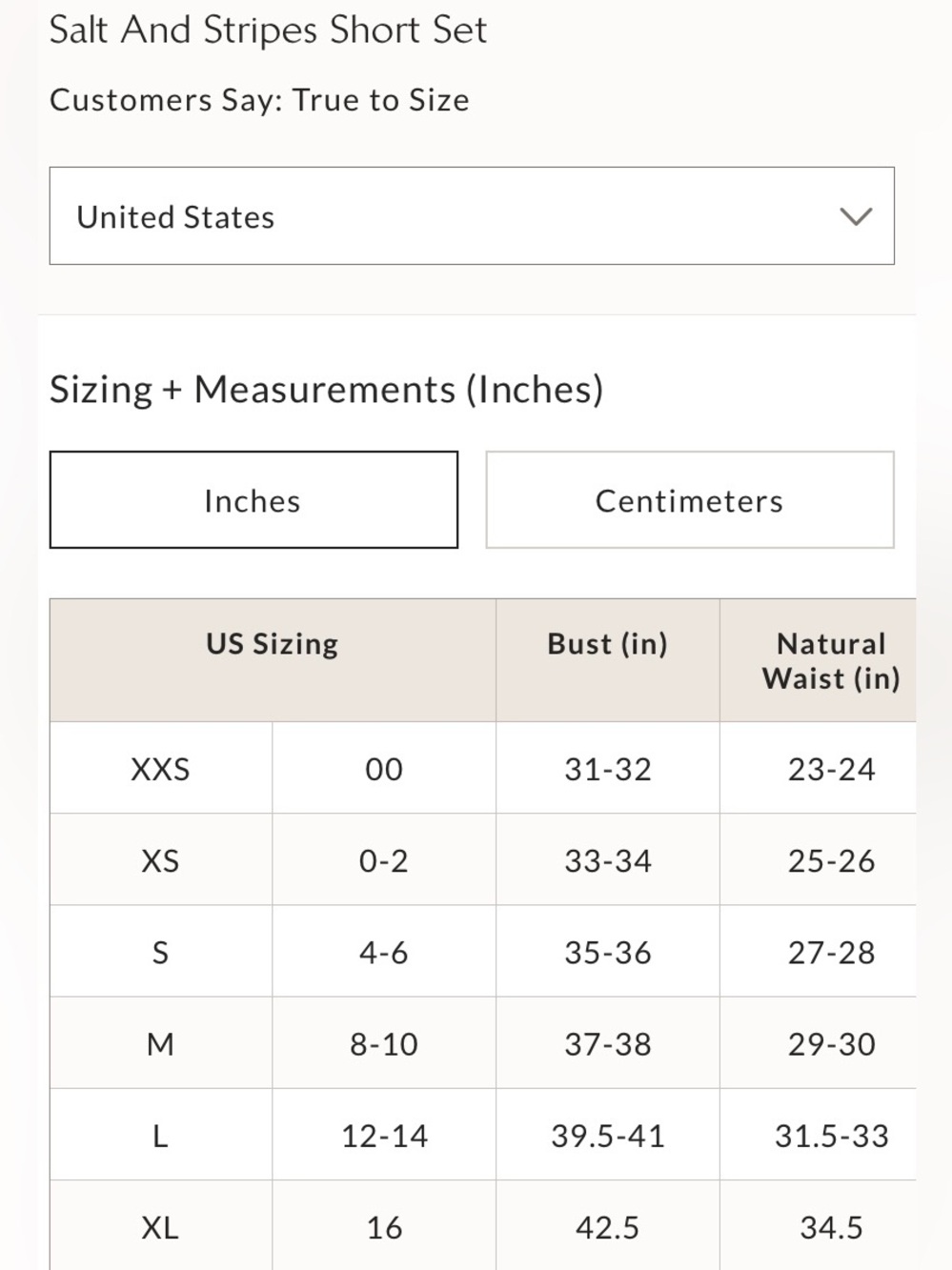952x1270 pixels.
Task: Select the S size cell
Action: coord(161,951)
